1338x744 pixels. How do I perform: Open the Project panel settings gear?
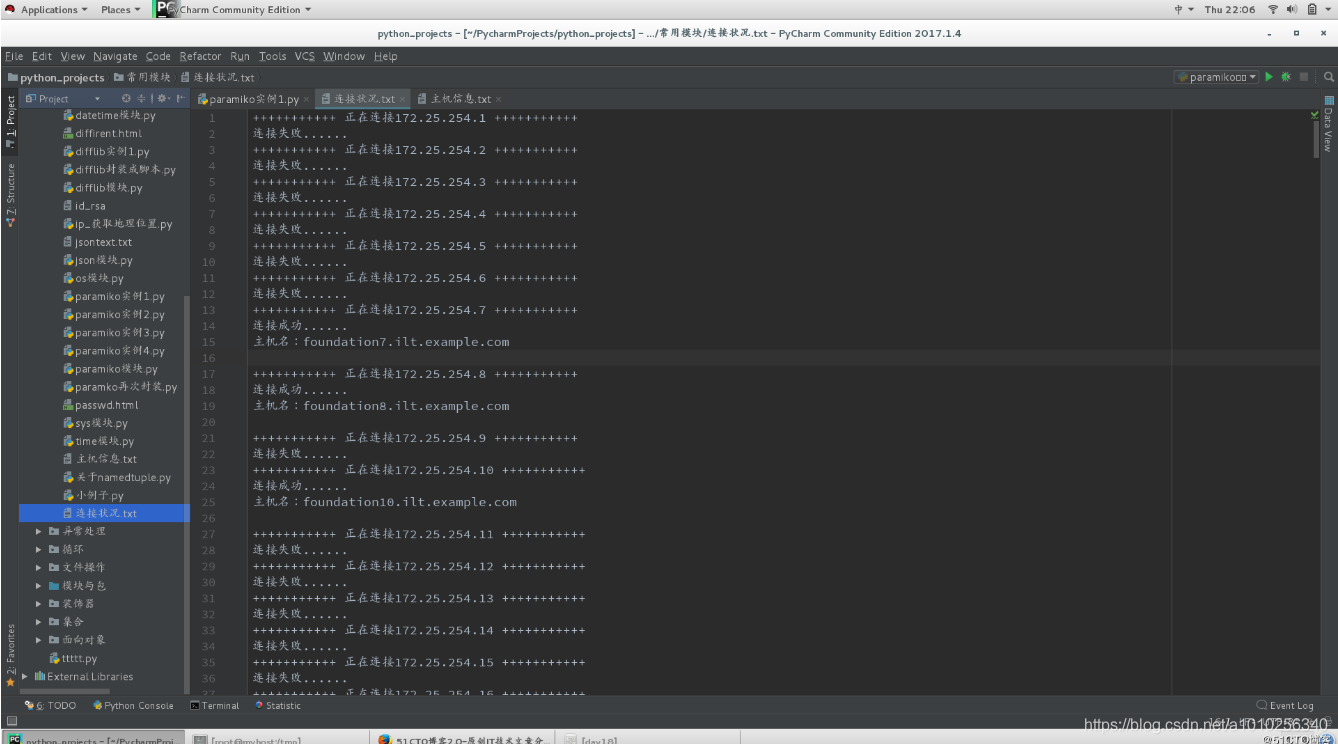[162, 98]
